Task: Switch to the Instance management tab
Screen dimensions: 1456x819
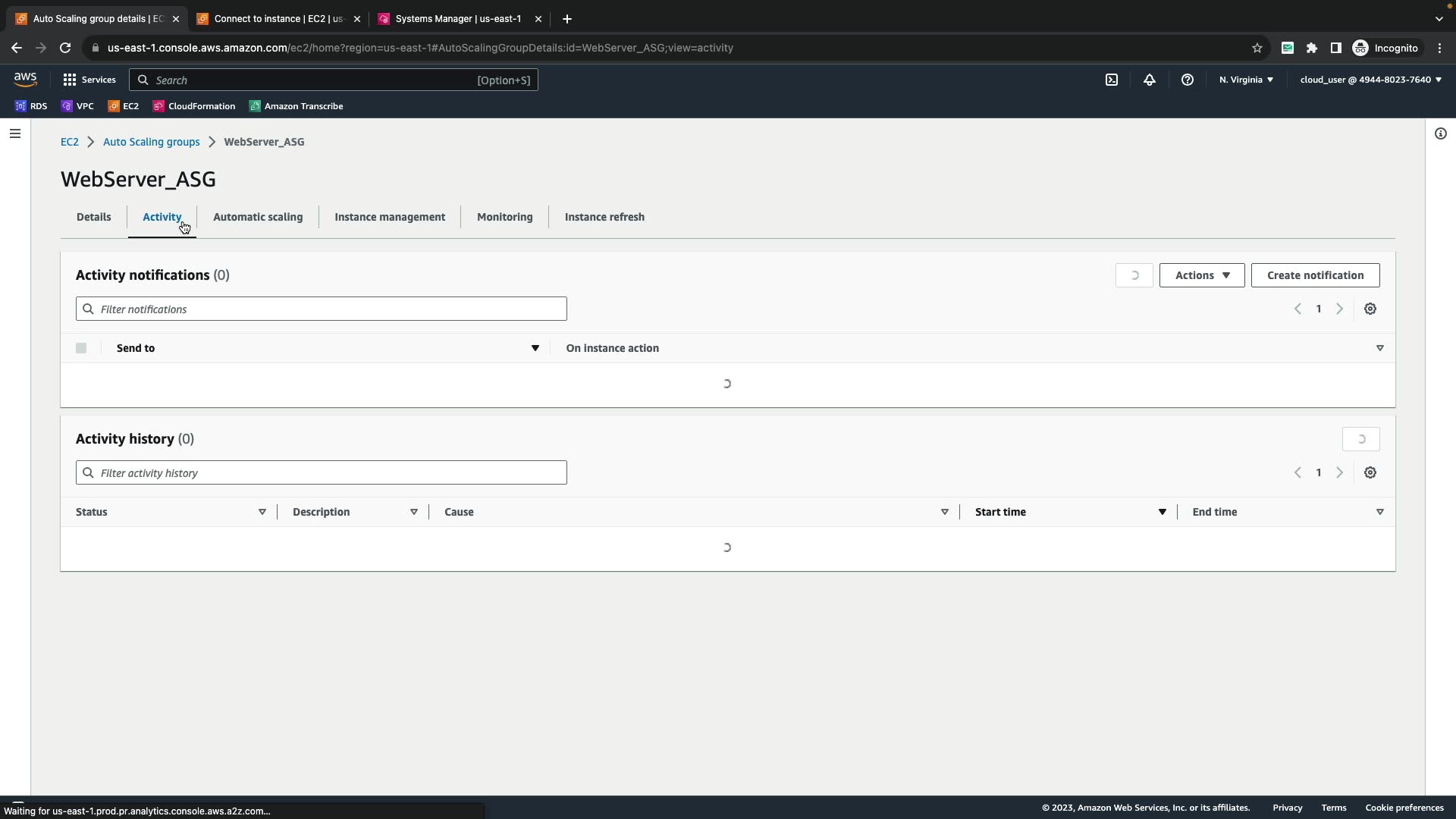Action: pyautogui.click(x=390, y=217)
